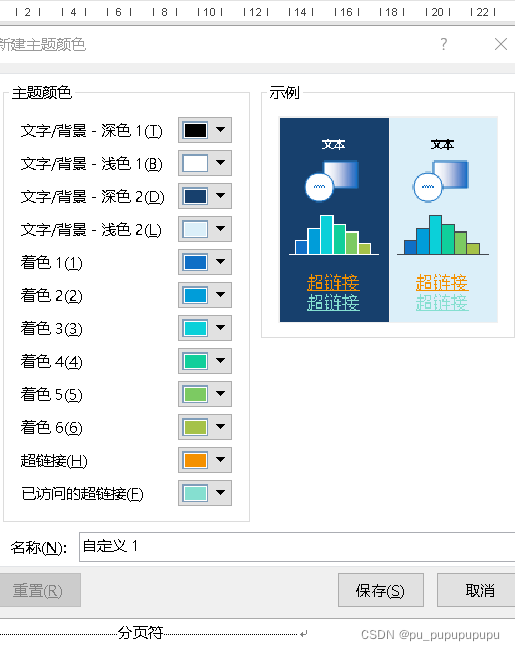
Task: Choose the 着色 3 cyan swatch
Action: [x=195, y=328]
